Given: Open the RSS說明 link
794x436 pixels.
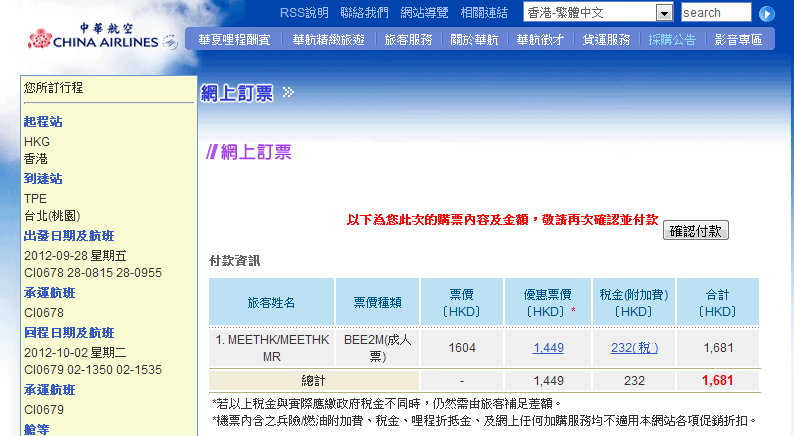Looking at the screenshot, I should (x=304, y=13).
